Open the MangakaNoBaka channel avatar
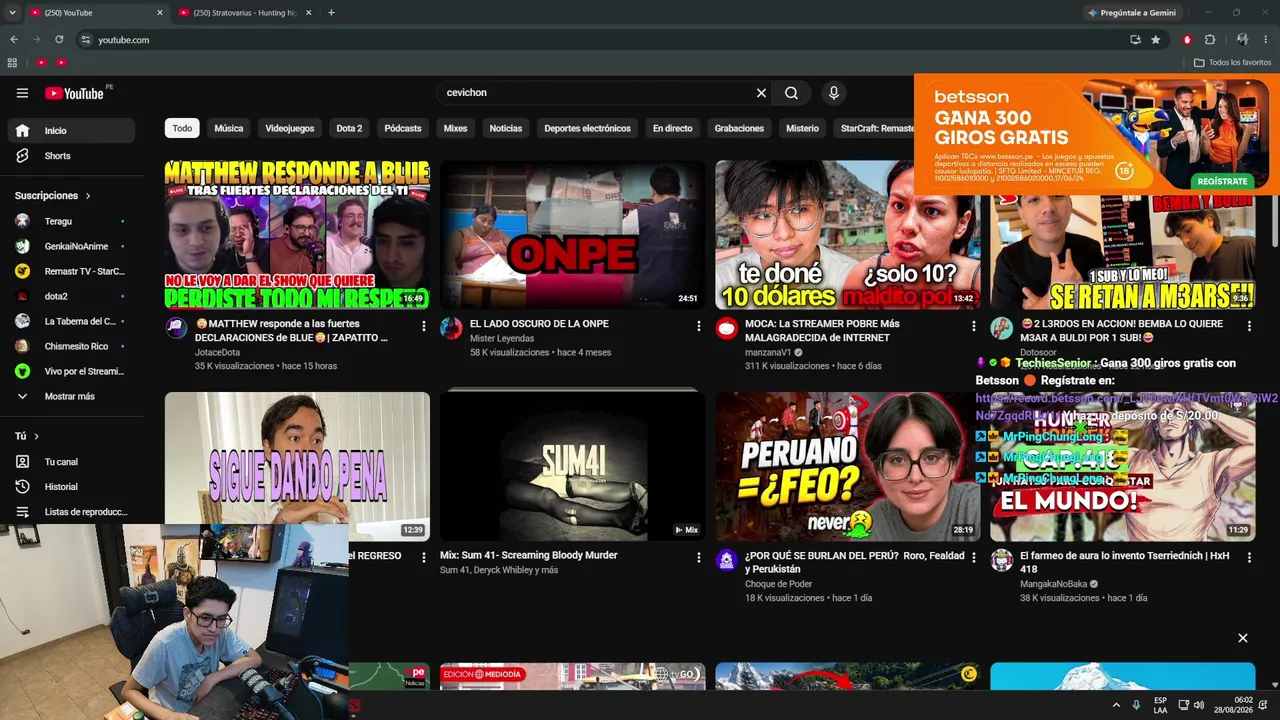Image resolution: width=1280 pixels, height=720 pixels. tap(1002, 560)
